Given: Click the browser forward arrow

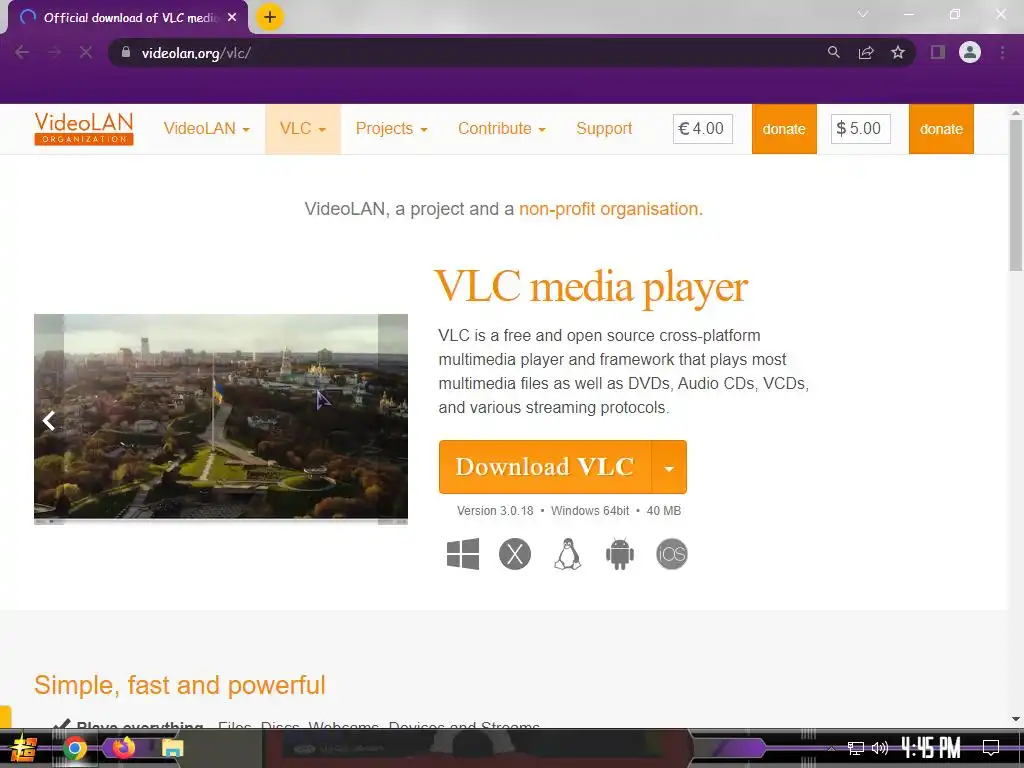Looking at the screenshot, I should click(x=54, y=52).
